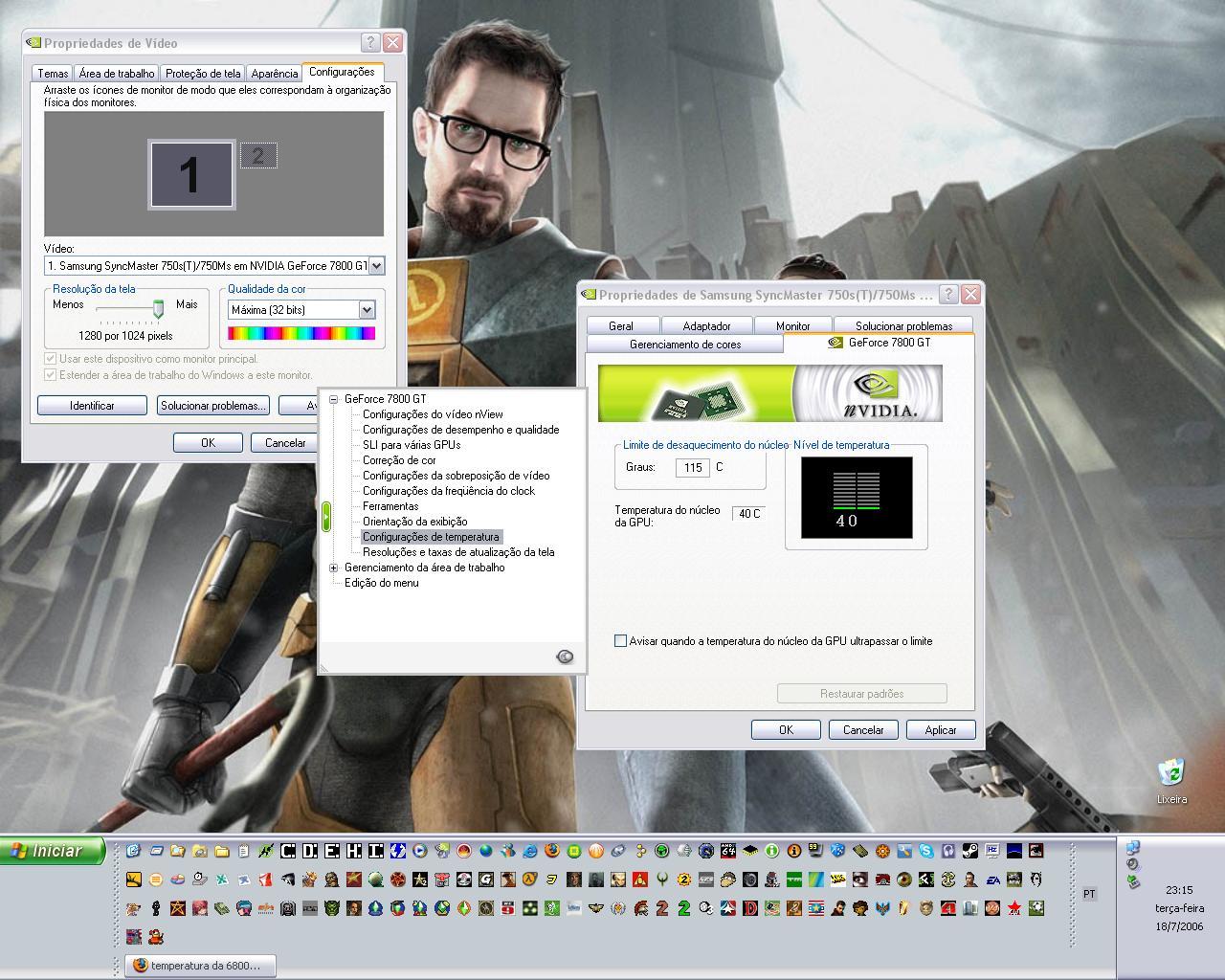1225x980 pixels.
Task: Open the Vídeo monitor dropdown
Action: coord(376,266)
